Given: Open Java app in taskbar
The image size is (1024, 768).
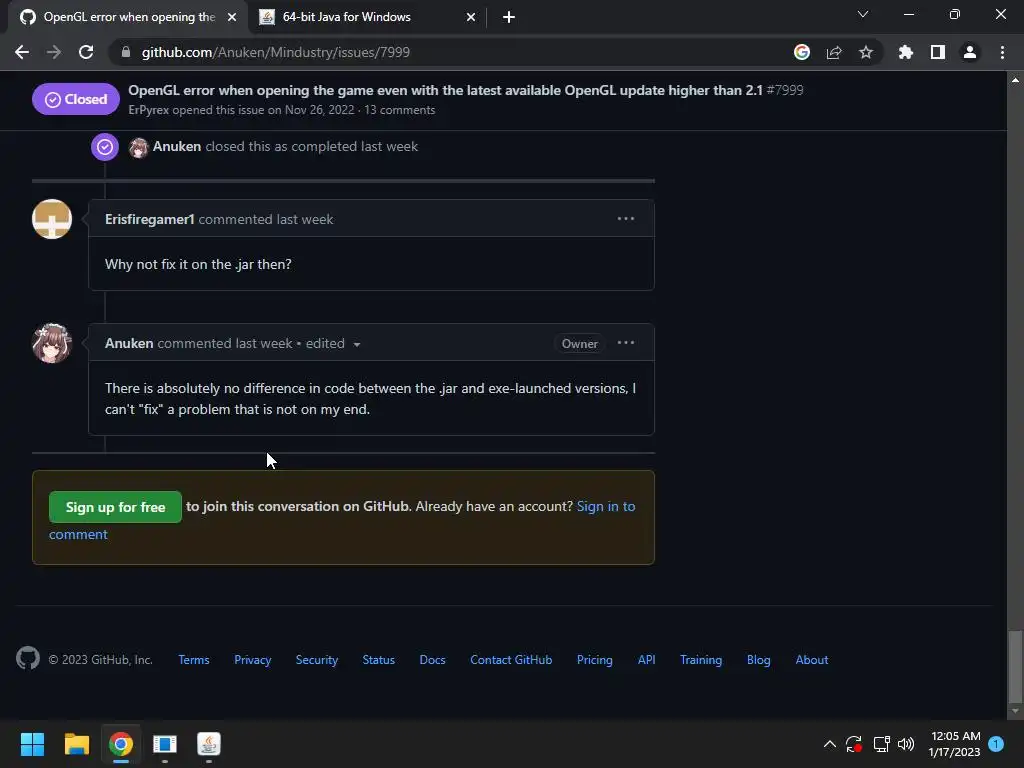Looking at the screenshot, I should (x=209, y=744).
